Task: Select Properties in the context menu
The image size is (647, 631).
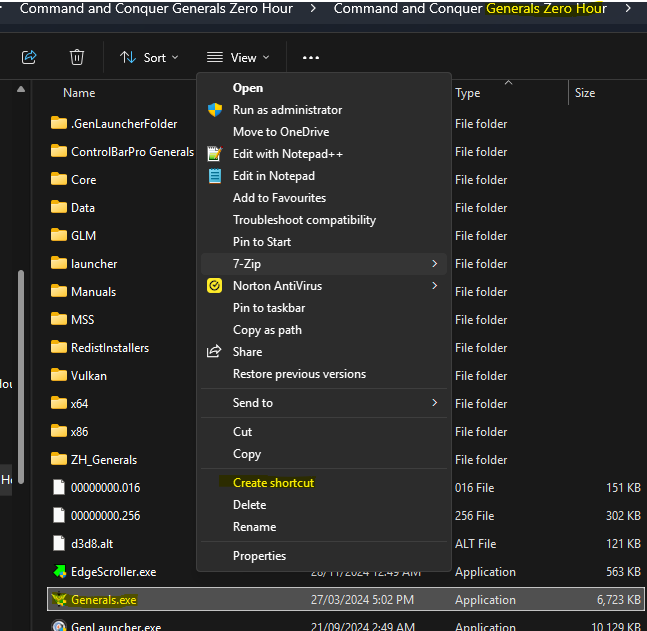Action: pos(259,556)
